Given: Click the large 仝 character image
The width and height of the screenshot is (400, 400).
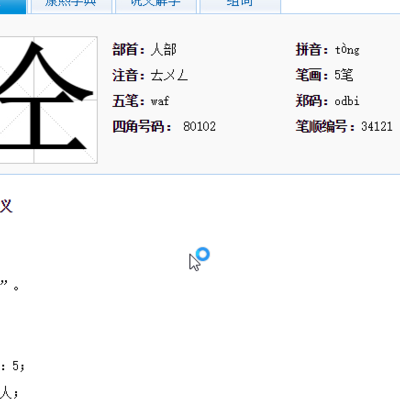Looking at the screenshot, I should point(48,100).
